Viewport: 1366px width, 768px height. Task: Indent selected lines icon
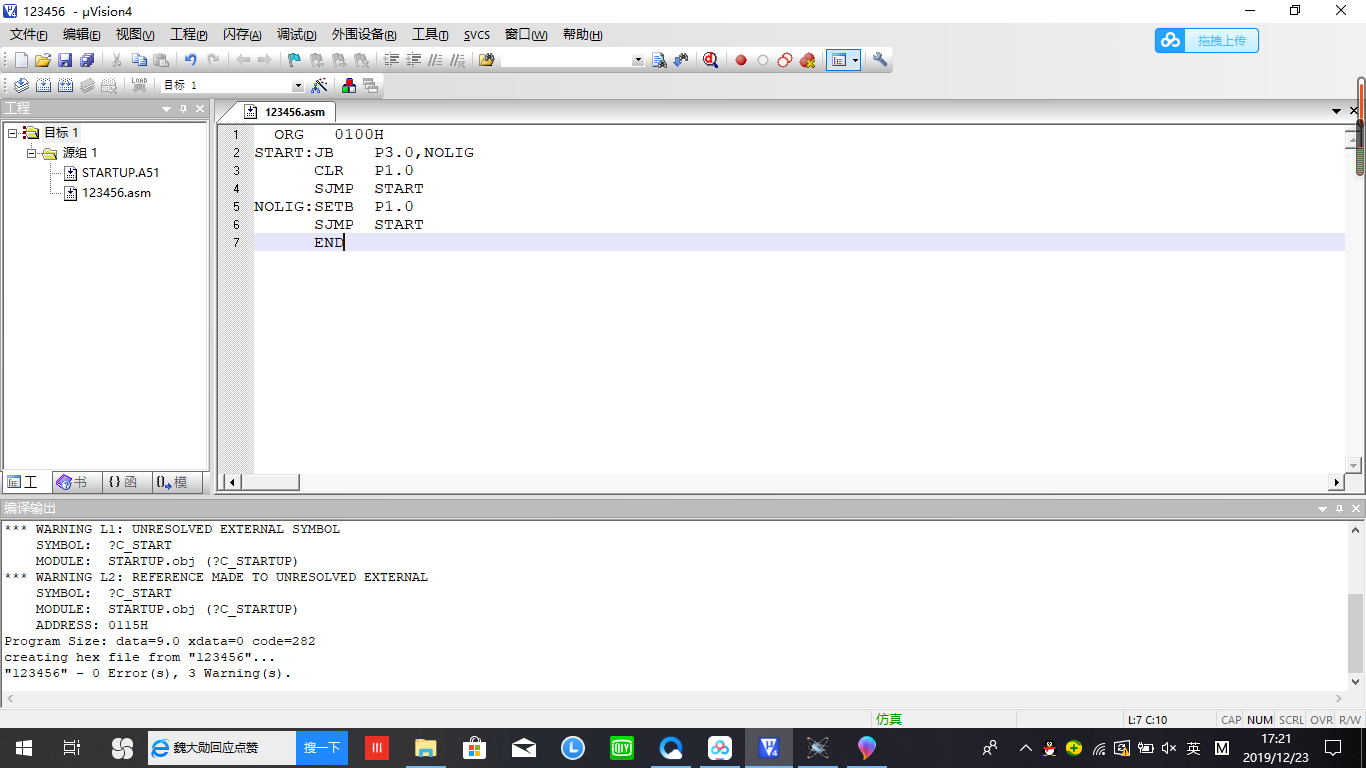[x=391, y=60]
